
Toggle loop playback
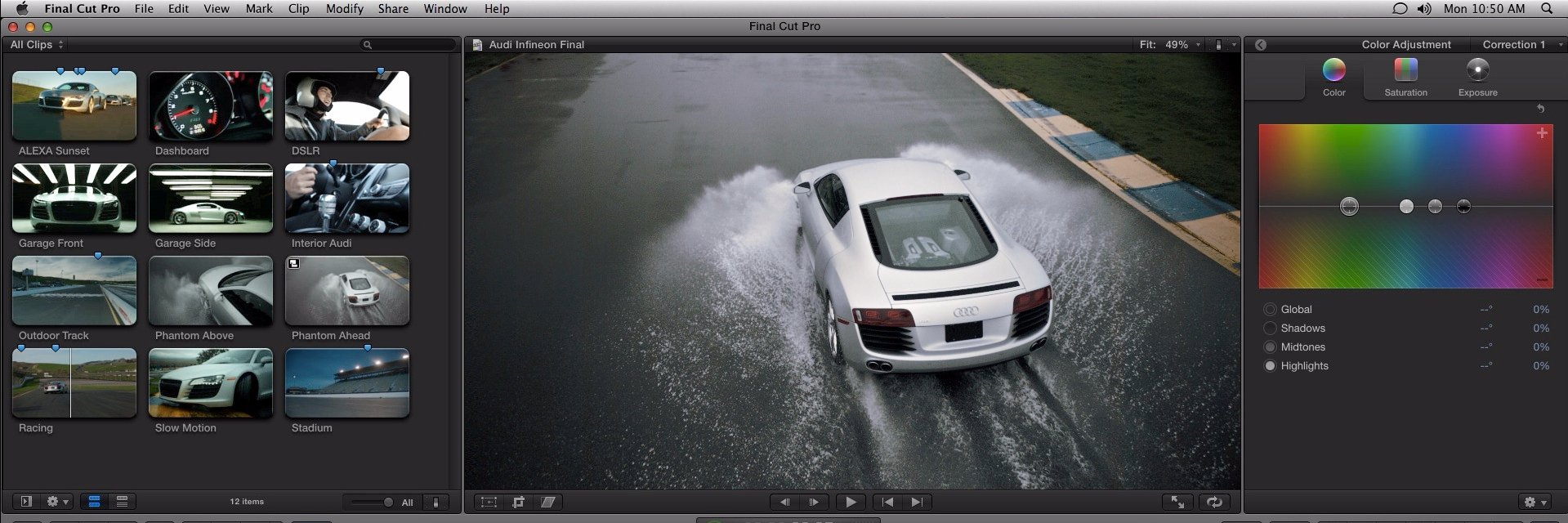click(1213, 502)
